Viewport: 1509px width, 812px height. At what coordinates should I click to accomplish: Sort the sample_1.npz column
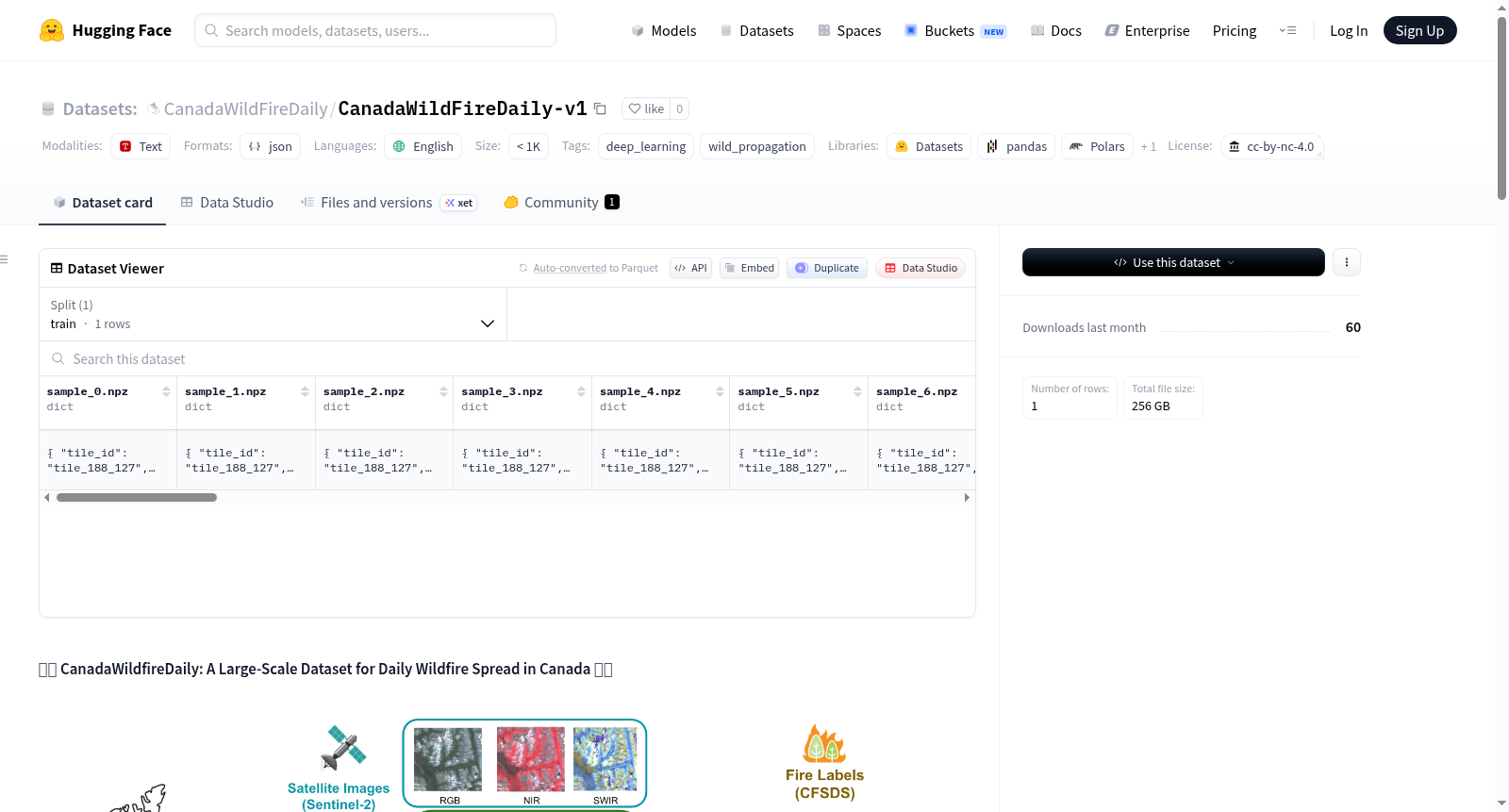pos(305,391)
